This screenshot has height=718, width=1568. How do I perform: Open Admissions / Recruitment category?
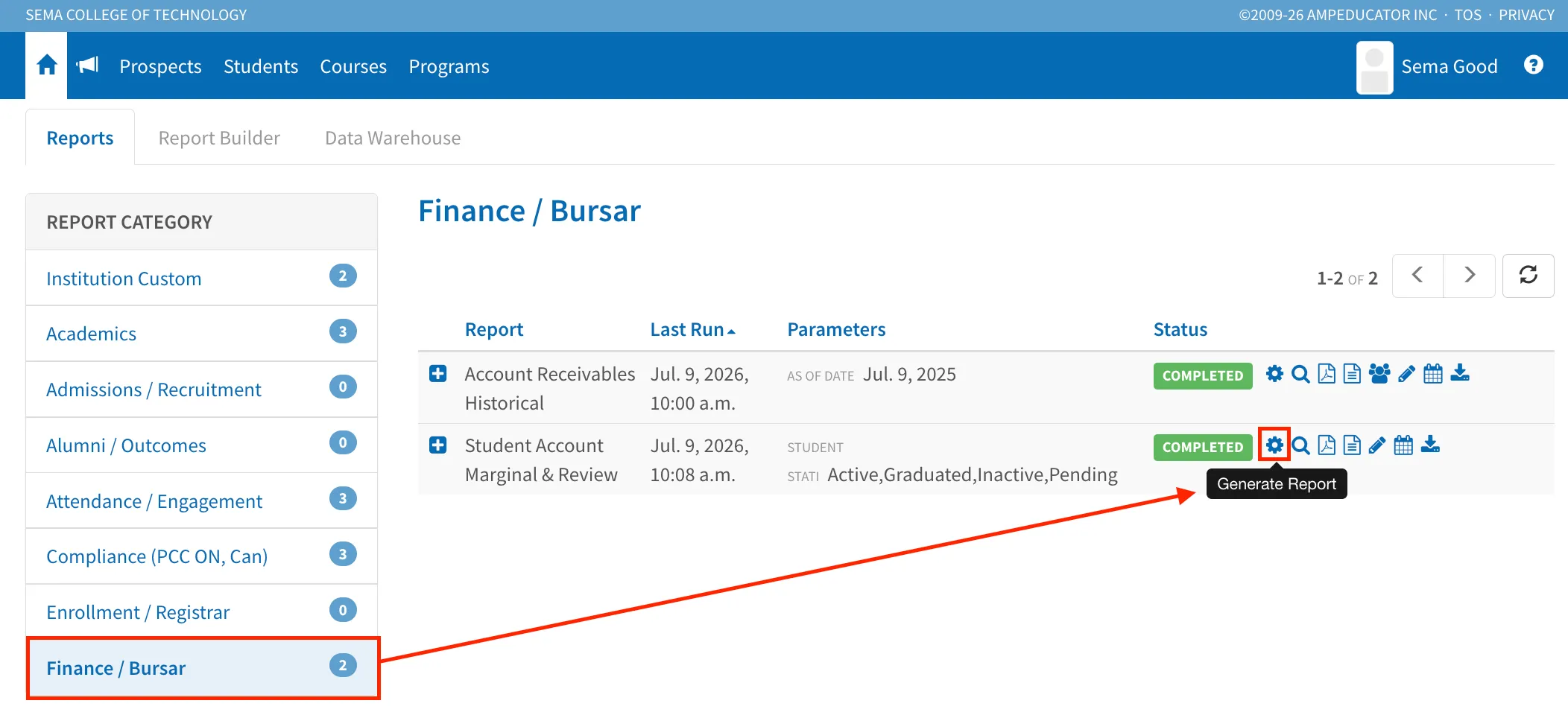coord(201,390)
